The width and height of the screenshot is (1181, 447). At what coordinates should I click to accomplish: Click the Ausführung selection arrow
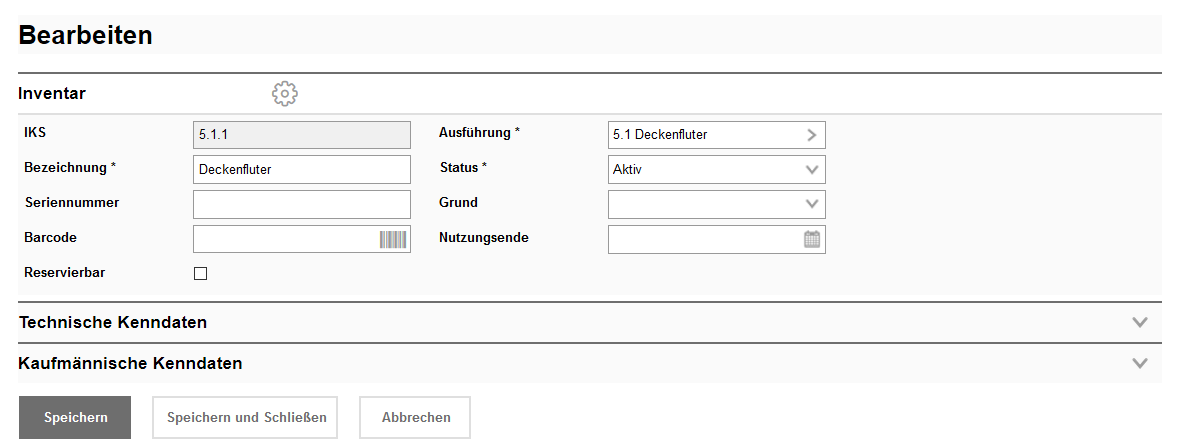(812, 135)
